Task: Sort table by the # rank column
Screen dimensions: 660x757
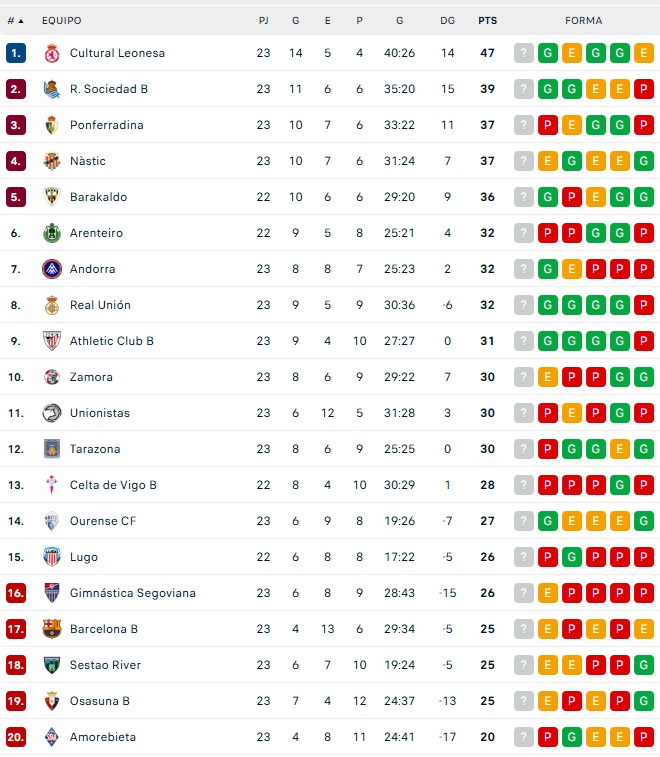Action: coord(15,20)
